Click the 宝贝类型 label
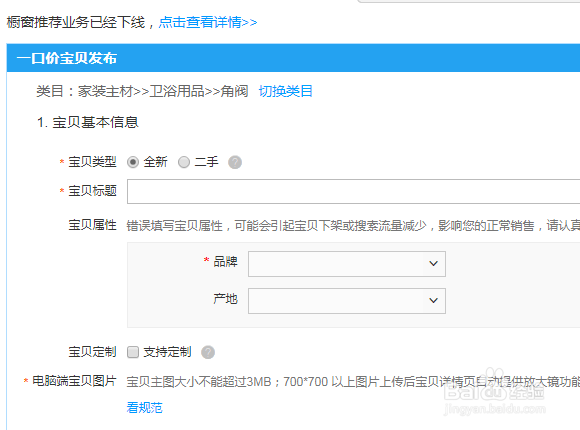580x430 pixels. [x=92, y=162]
